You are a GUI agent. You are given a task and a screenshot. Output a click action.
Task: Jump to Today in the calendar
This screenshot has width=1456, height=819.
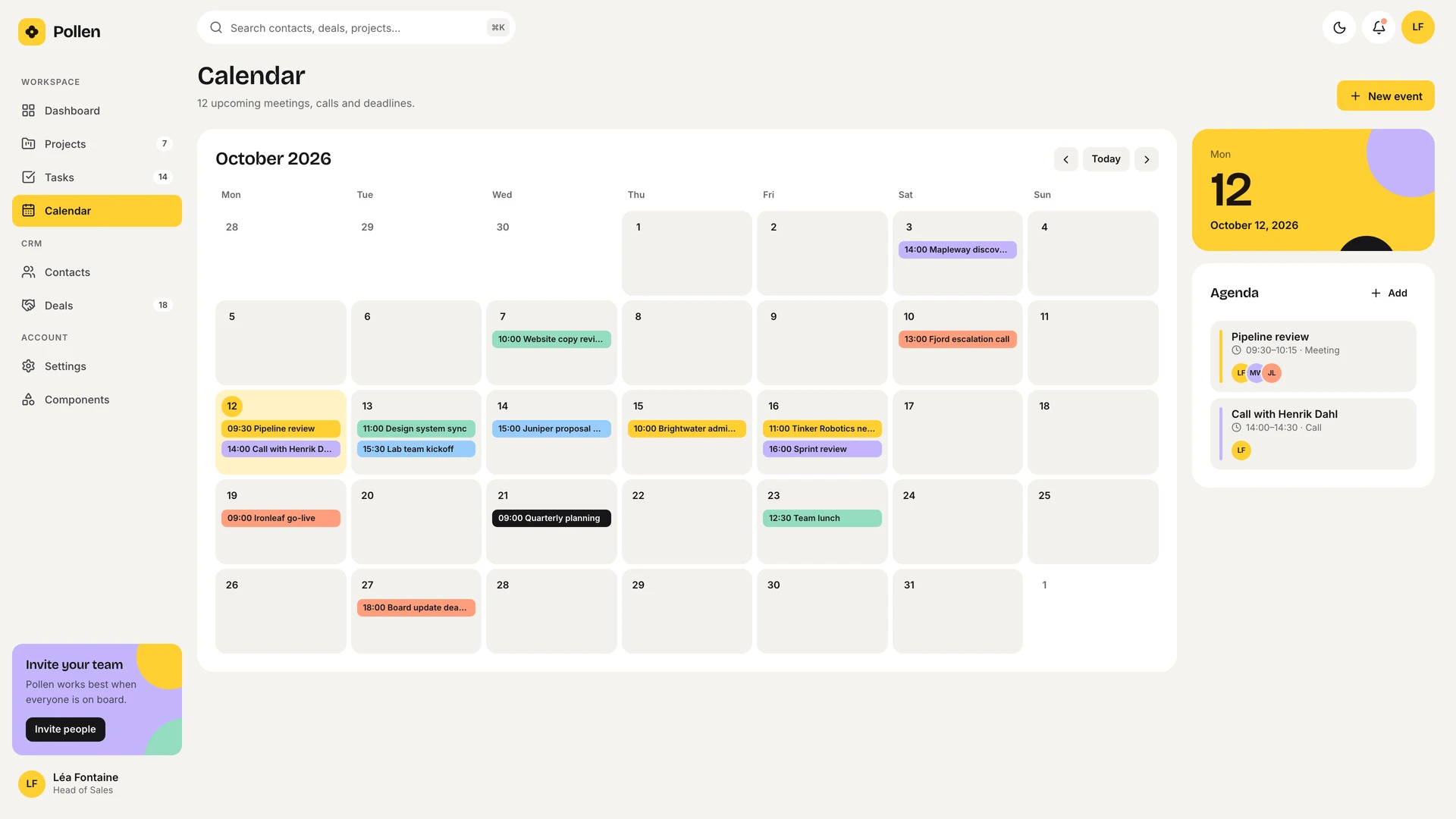1106,159
